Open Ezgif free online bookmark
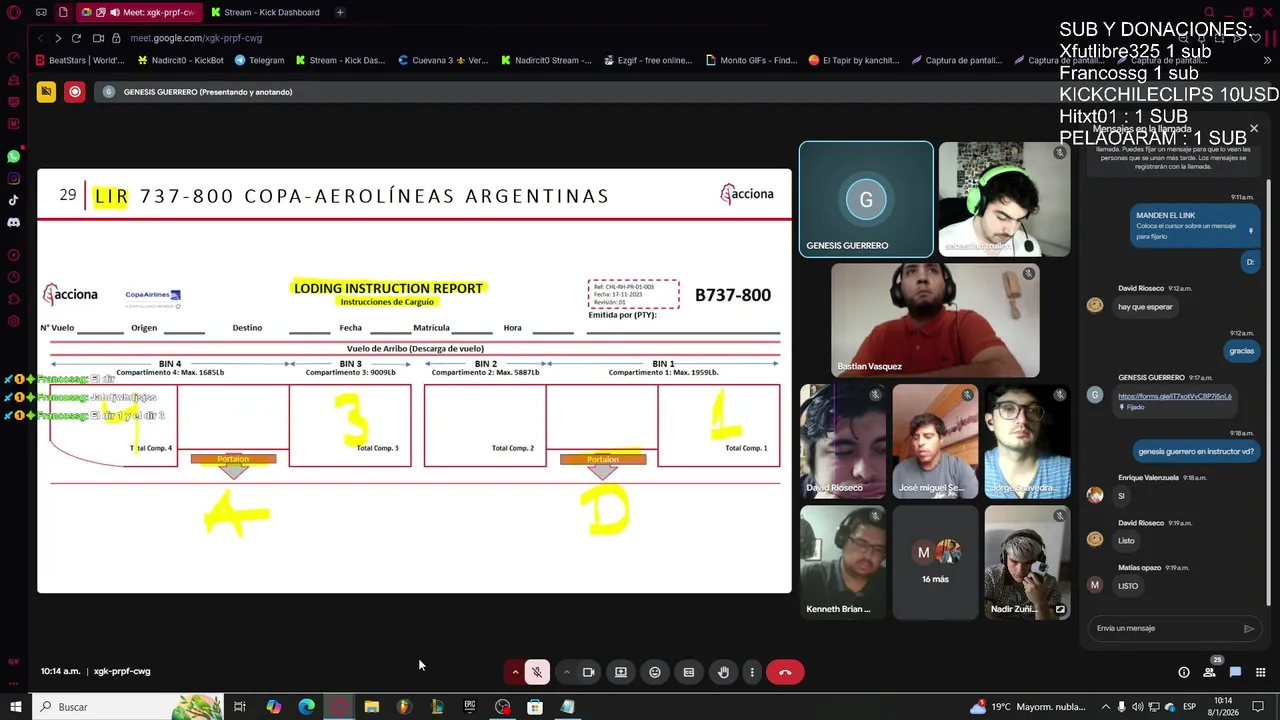This screenshot has width=1280, height=720. point(648,60)
